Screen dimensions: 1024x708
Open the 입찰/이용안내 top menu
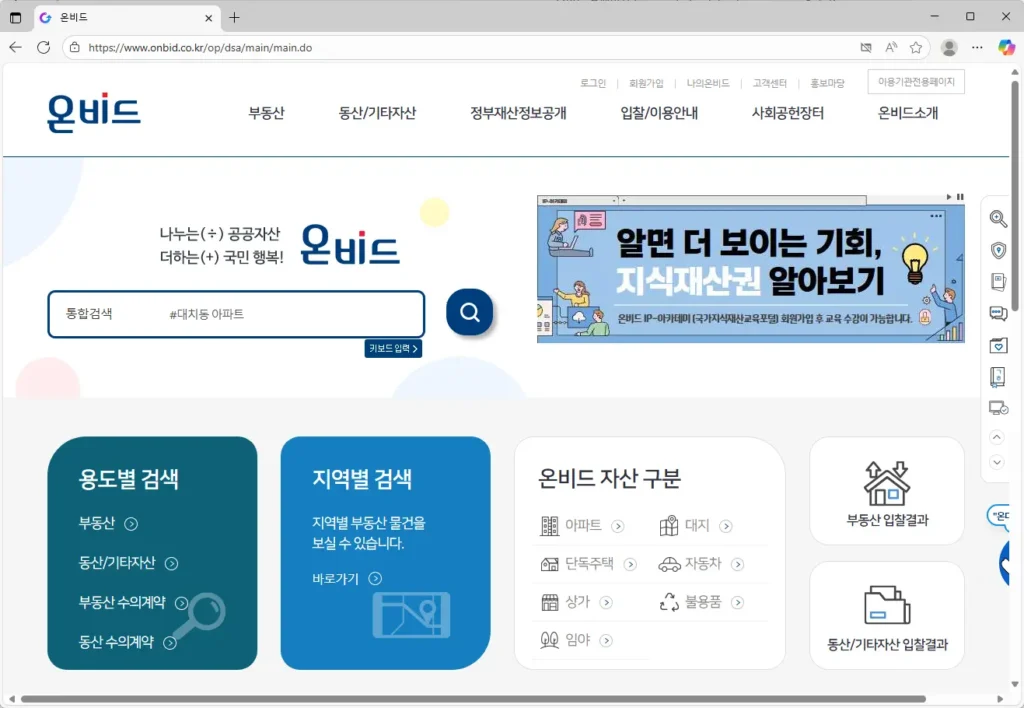(659, 113)
